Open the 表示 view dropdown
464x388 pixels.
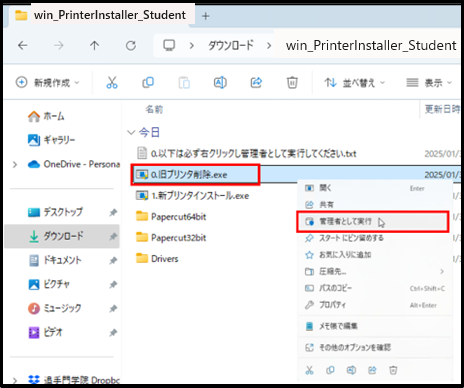pos(429,83)
